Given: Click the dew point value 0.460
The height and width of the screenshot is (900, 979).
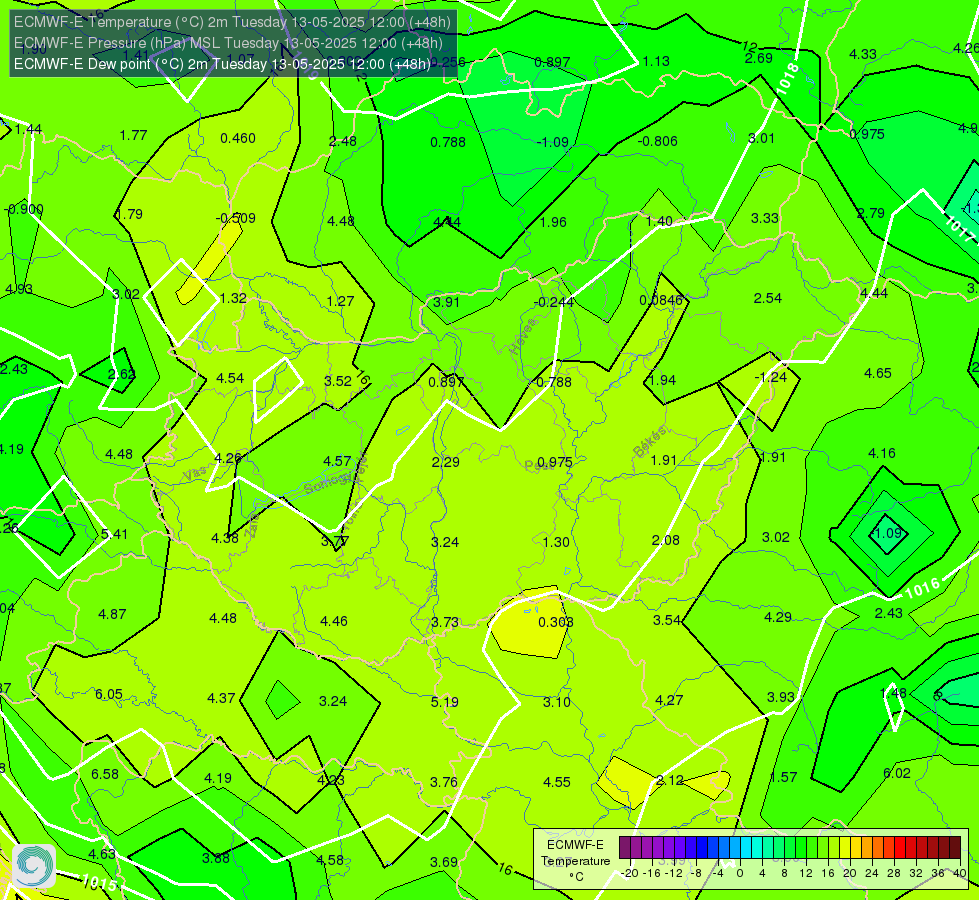Looking at the screenshot, I should tap(238, 139).
